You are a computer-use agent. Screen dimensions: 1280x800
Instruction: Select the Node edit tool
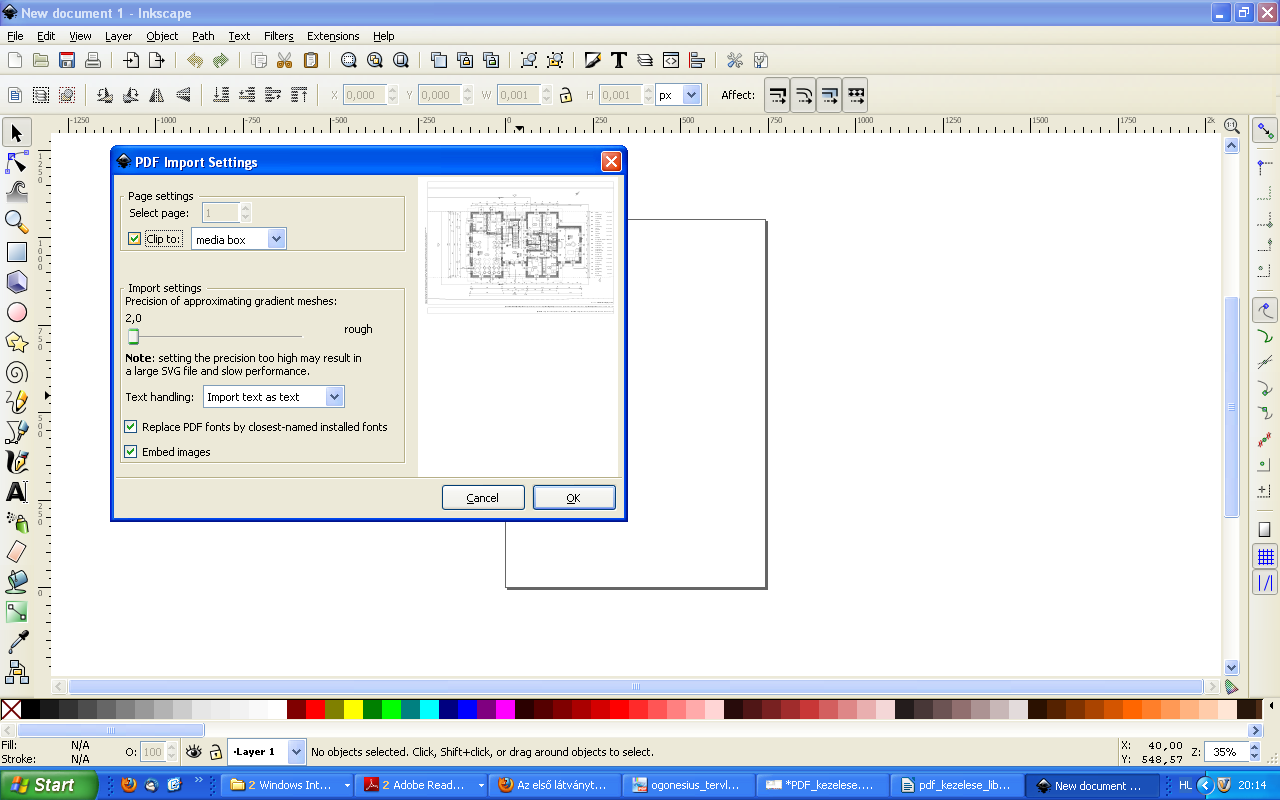pyautogui.click(x=16, y=162)
